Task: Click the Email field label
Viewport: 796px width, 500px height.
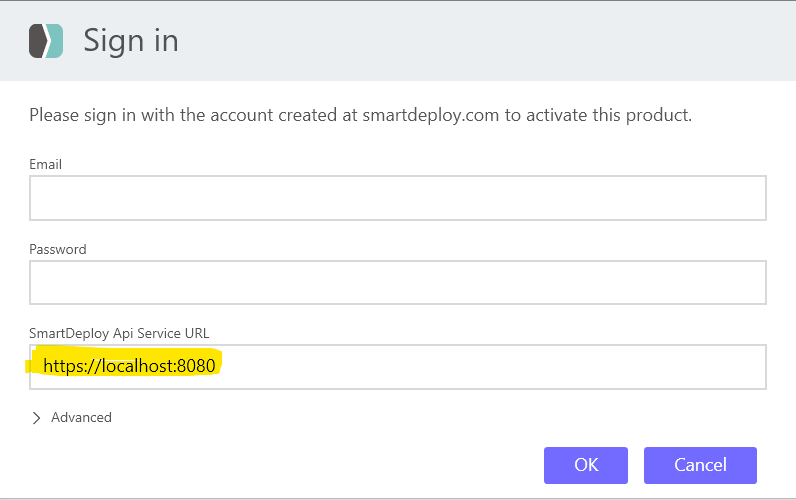Action: [46, 164]
